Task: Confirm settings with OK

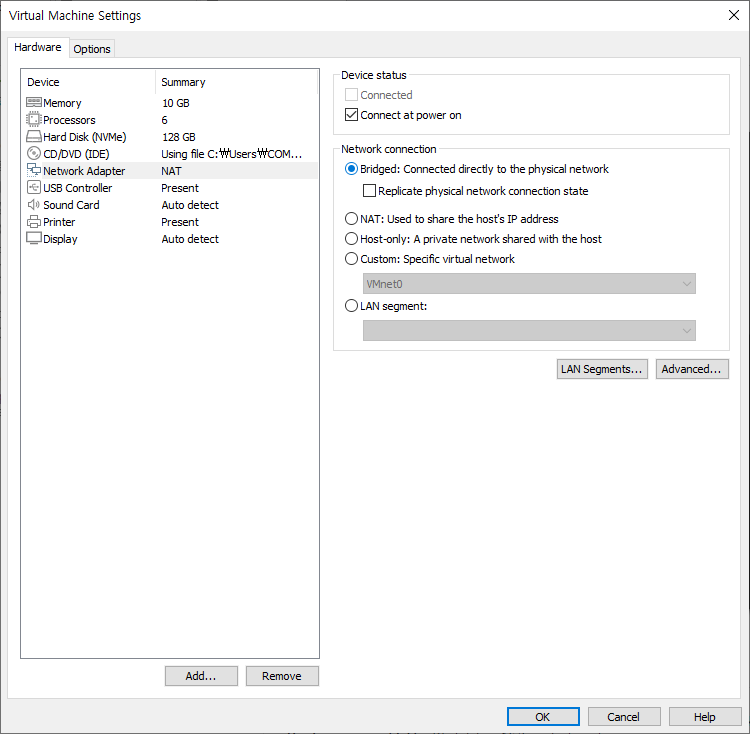Action: coord(543,717)
